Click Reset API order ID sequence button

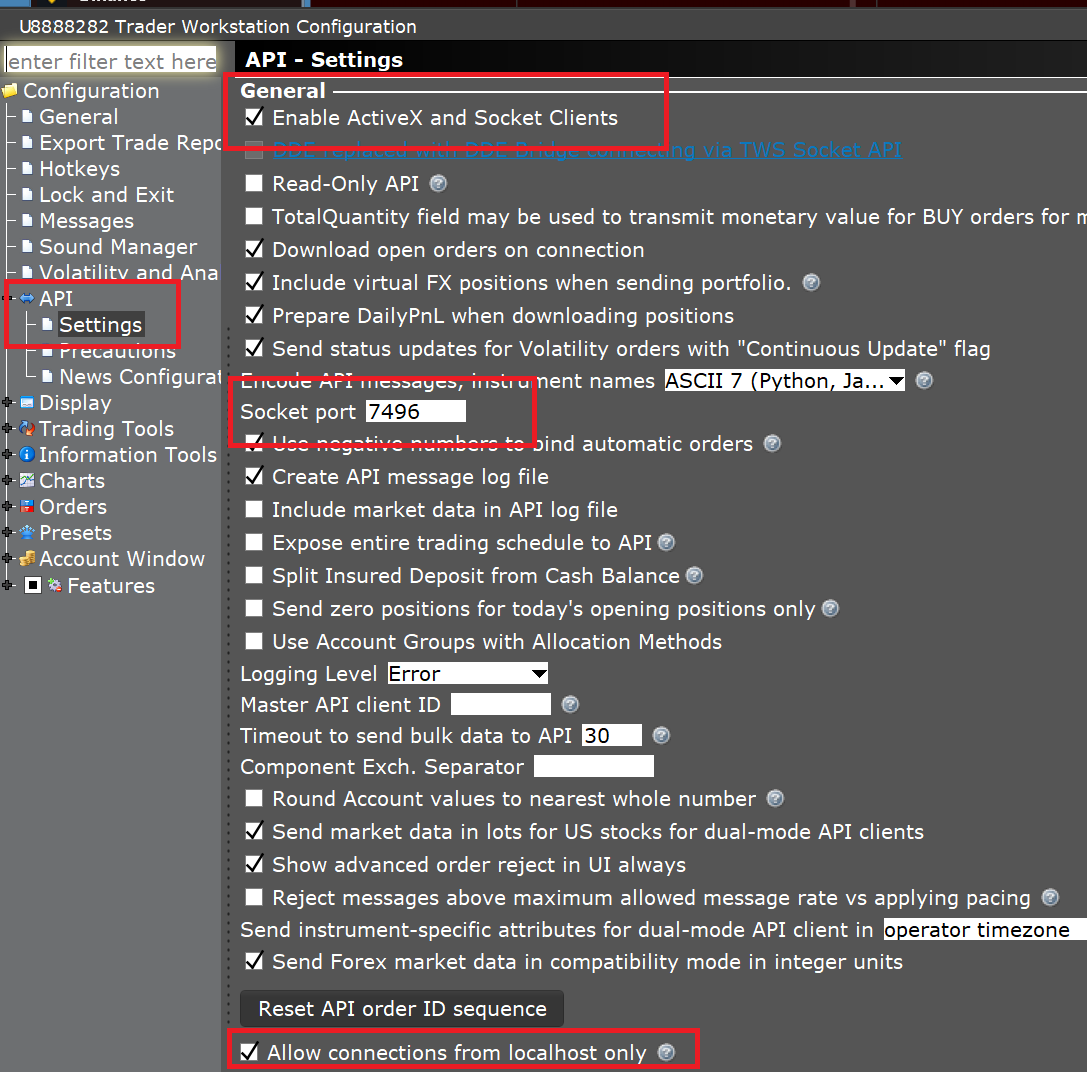tap(402, 1008)
